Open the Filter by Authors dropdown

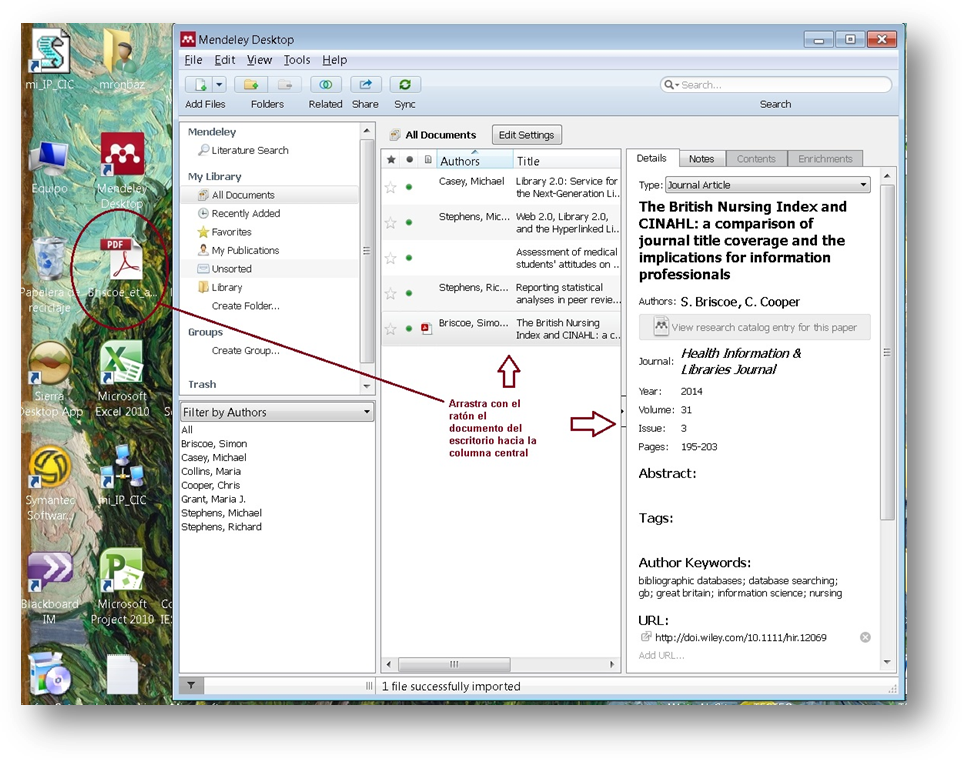277,412
